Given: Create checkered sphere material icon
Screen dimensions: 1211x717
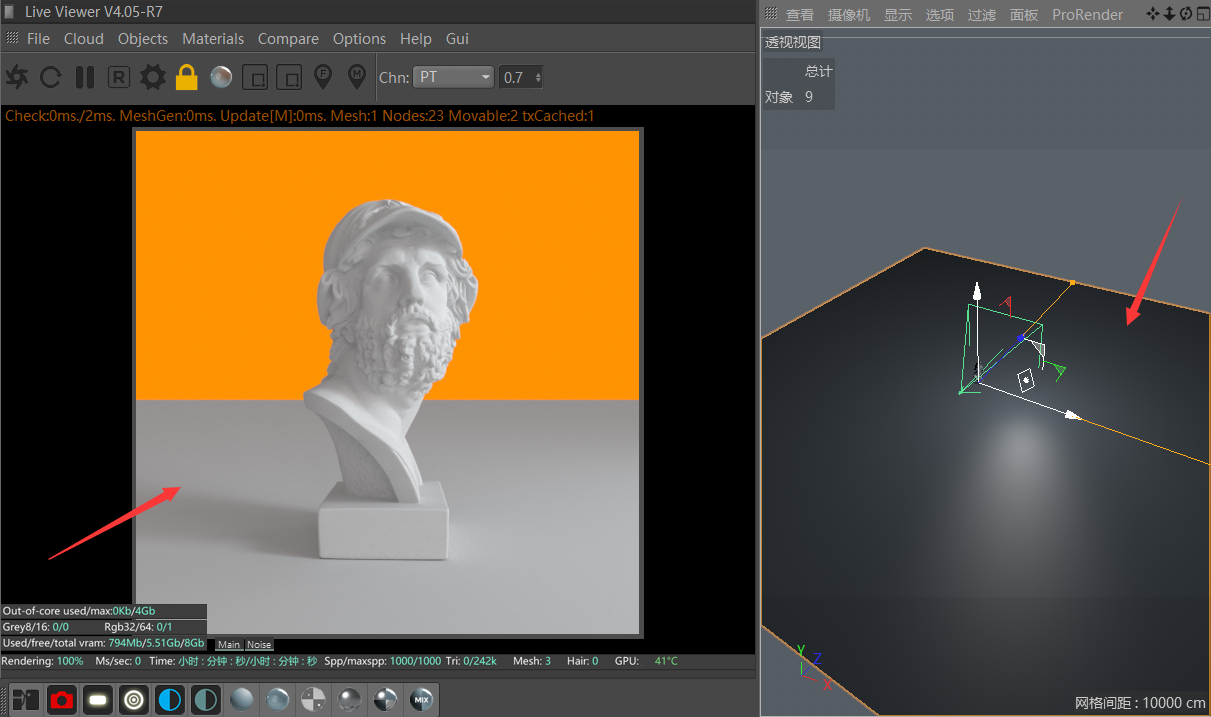Looking at the screenshot, I should 313,700.
